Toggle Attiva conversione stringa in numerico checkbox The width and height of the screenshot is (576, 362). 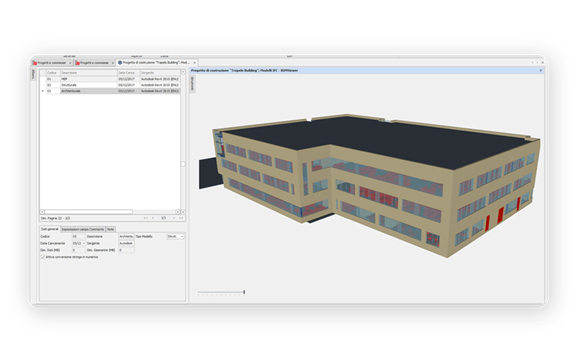[x=43, y=257]
